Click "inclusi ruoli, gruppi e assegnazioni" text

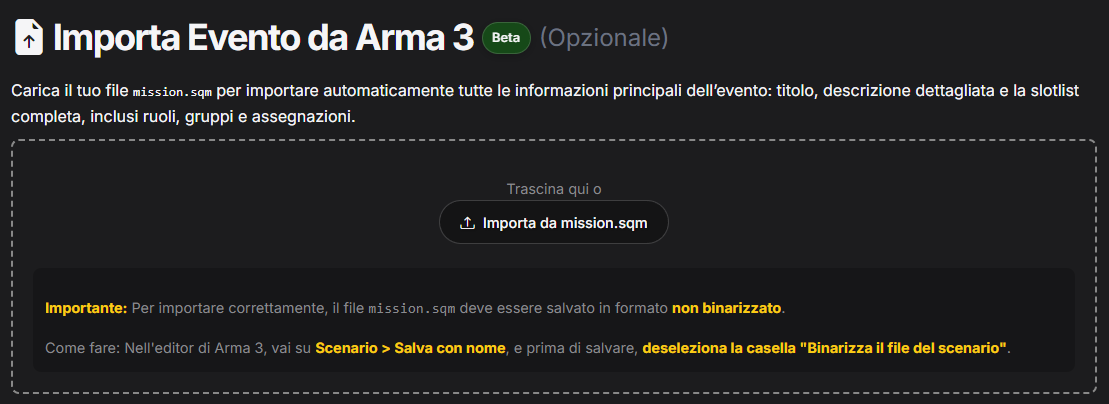tap(222, 117)
